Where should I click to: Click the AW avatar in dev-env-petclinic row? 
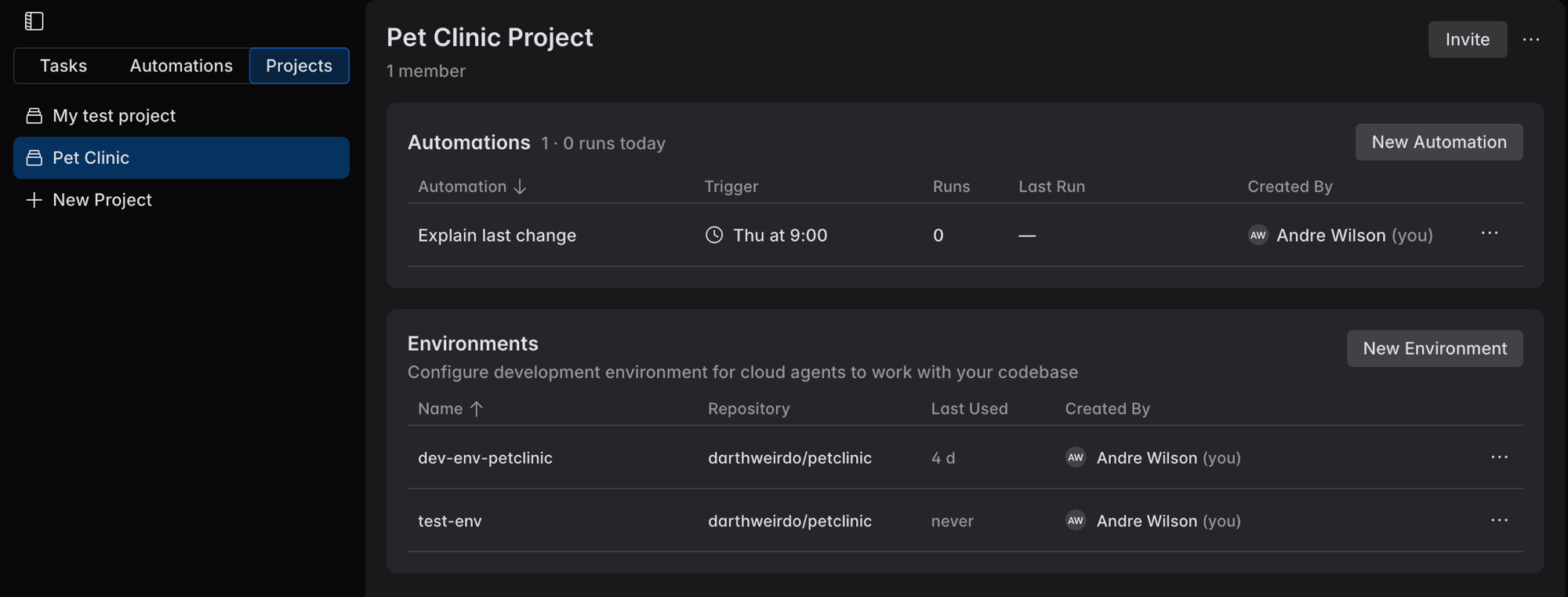click(1076, 457)
